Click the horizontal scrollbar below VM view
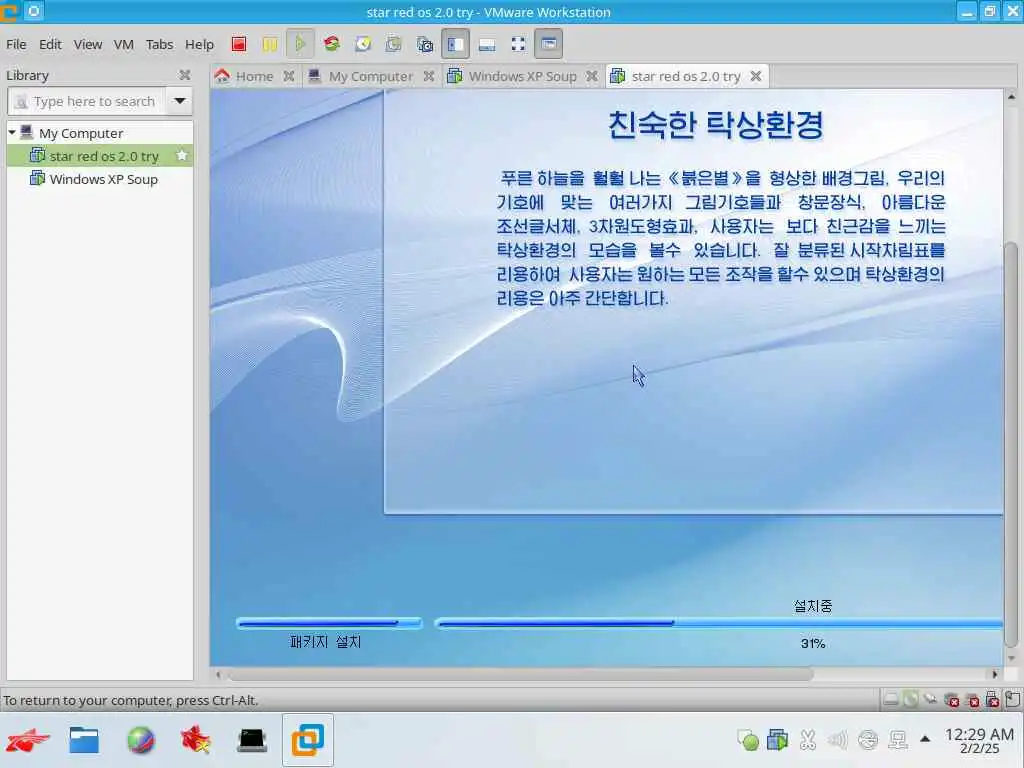Image resolution: width=1024 pixels, height=768 pixels. click(519, 674)
